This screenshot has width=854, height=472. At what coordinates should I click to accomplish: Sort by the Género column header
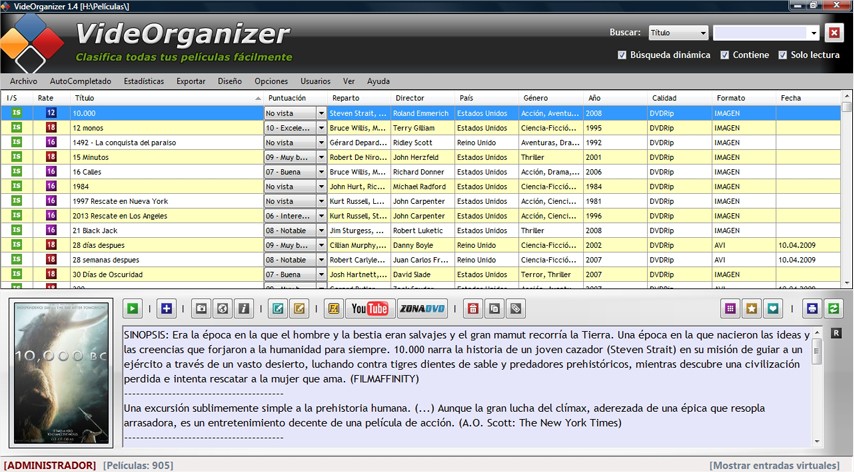pos(551,98)
